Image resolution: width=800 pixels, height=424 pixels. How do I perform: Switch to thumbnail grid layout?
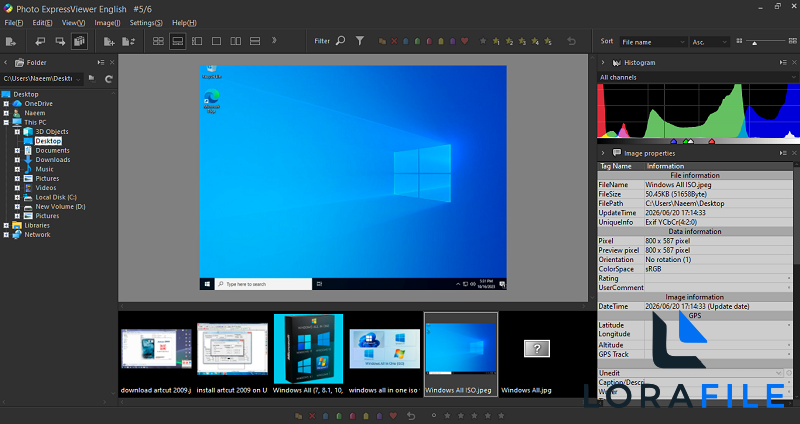158,41
